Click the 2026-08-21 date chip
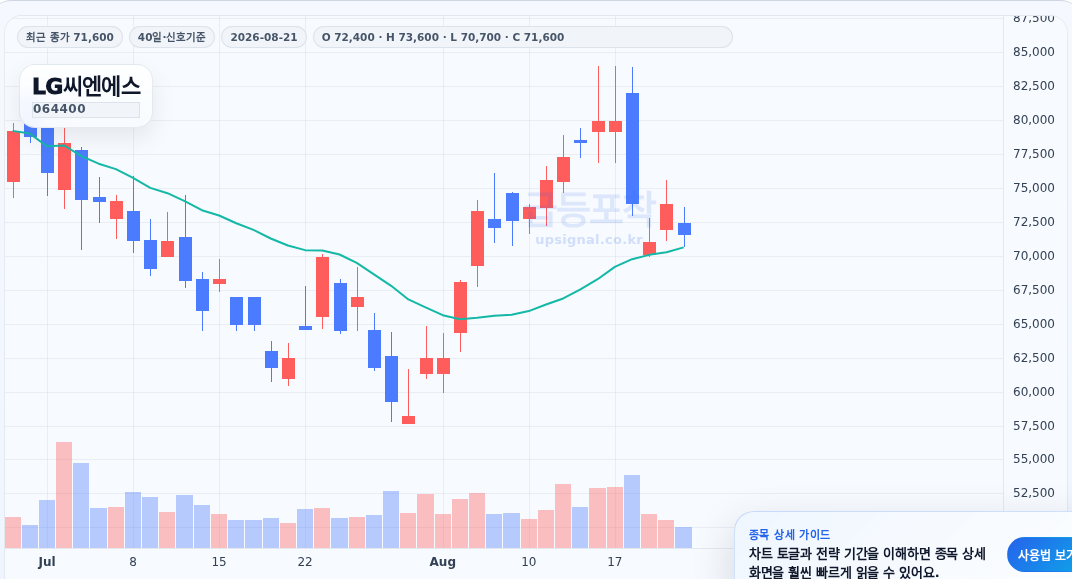 [264, 37]
